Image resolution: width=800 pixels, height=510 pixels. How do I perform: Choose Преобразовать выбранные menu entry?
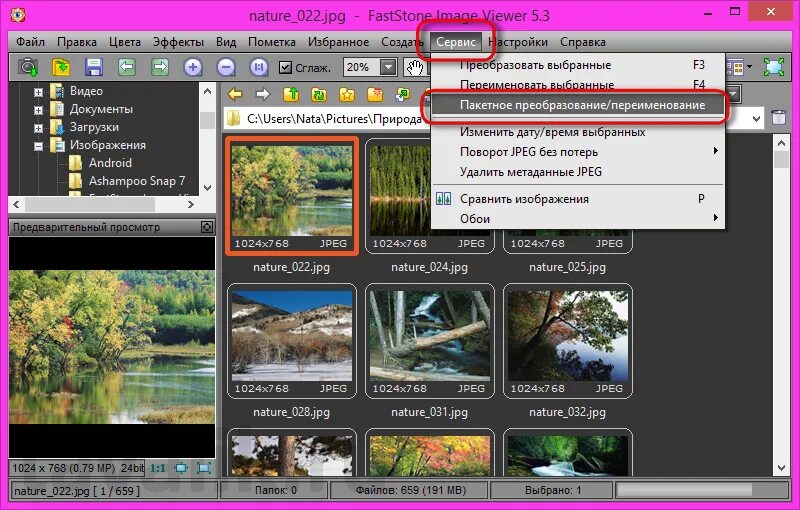(x=579, y=65)
